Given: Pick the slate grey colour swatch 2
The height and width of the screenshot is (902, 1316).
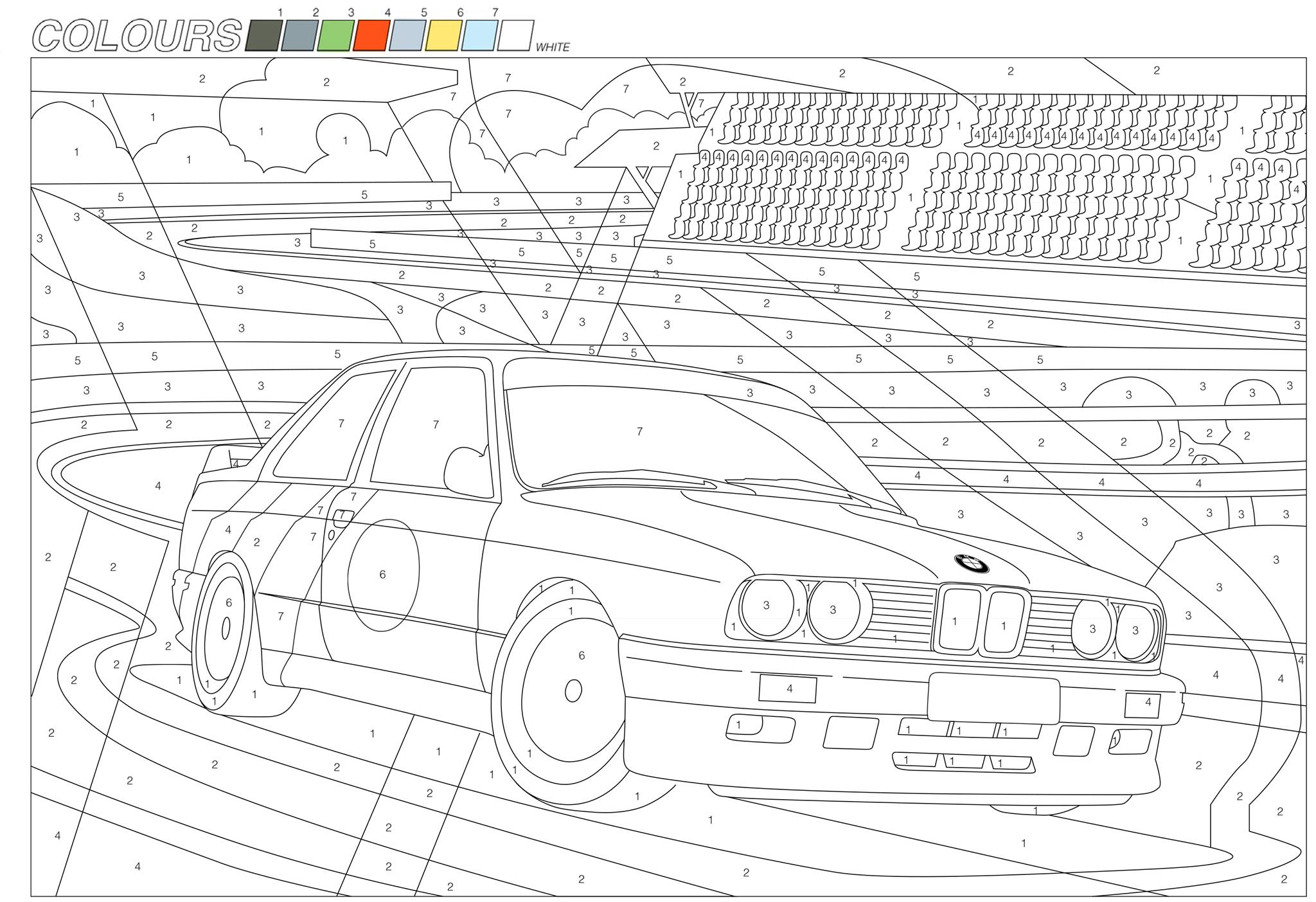Looking at the screenshot, I should point(299,35).
